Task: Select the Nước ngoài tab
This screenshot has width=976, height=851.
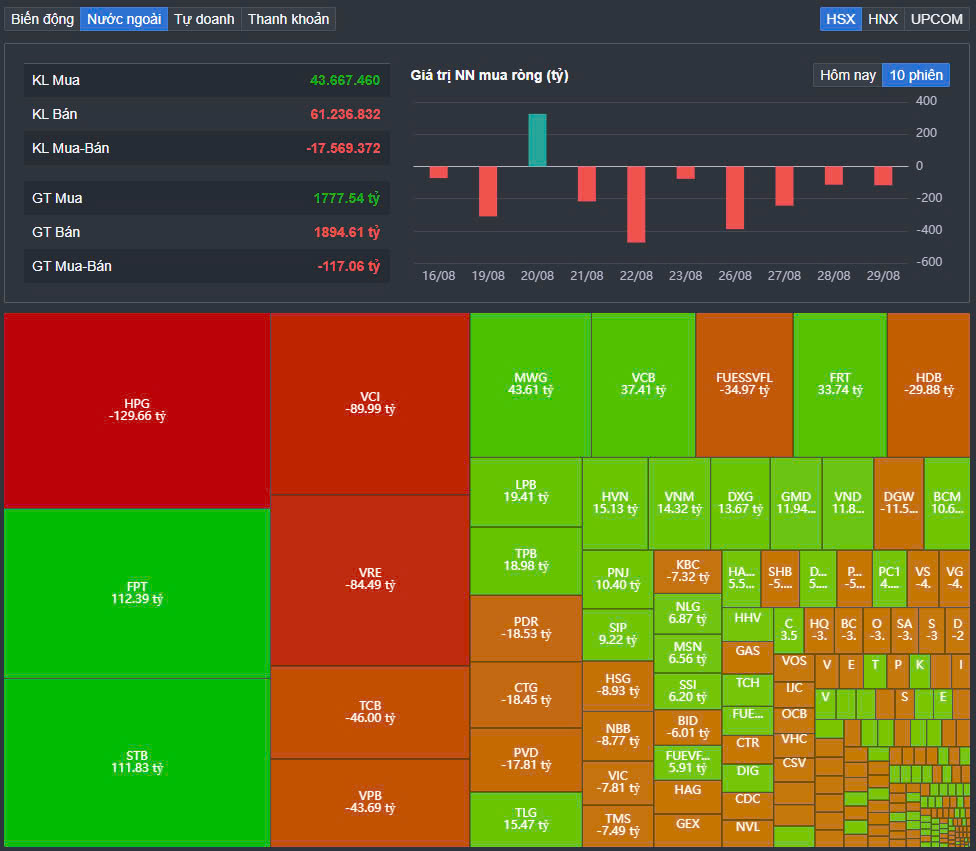Action: tap(124, 19)
